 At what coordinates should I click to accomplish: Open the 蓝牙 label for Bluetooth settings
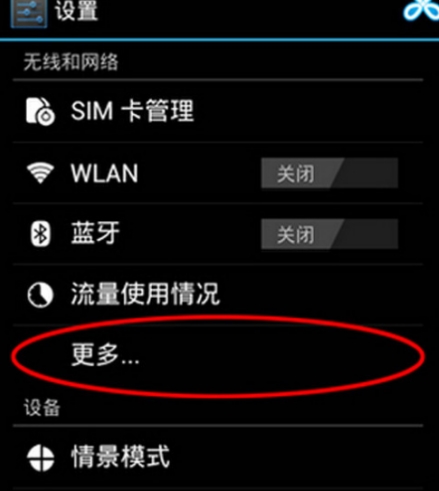click(95, 233)
